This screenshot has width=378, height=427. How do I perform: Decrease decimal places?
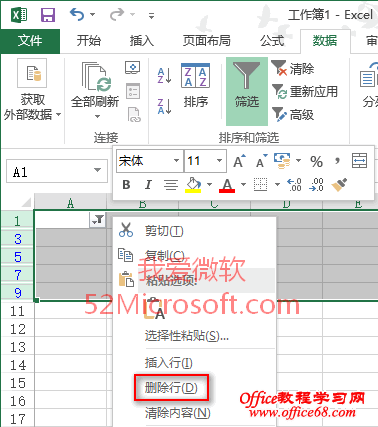pos(316,184)
